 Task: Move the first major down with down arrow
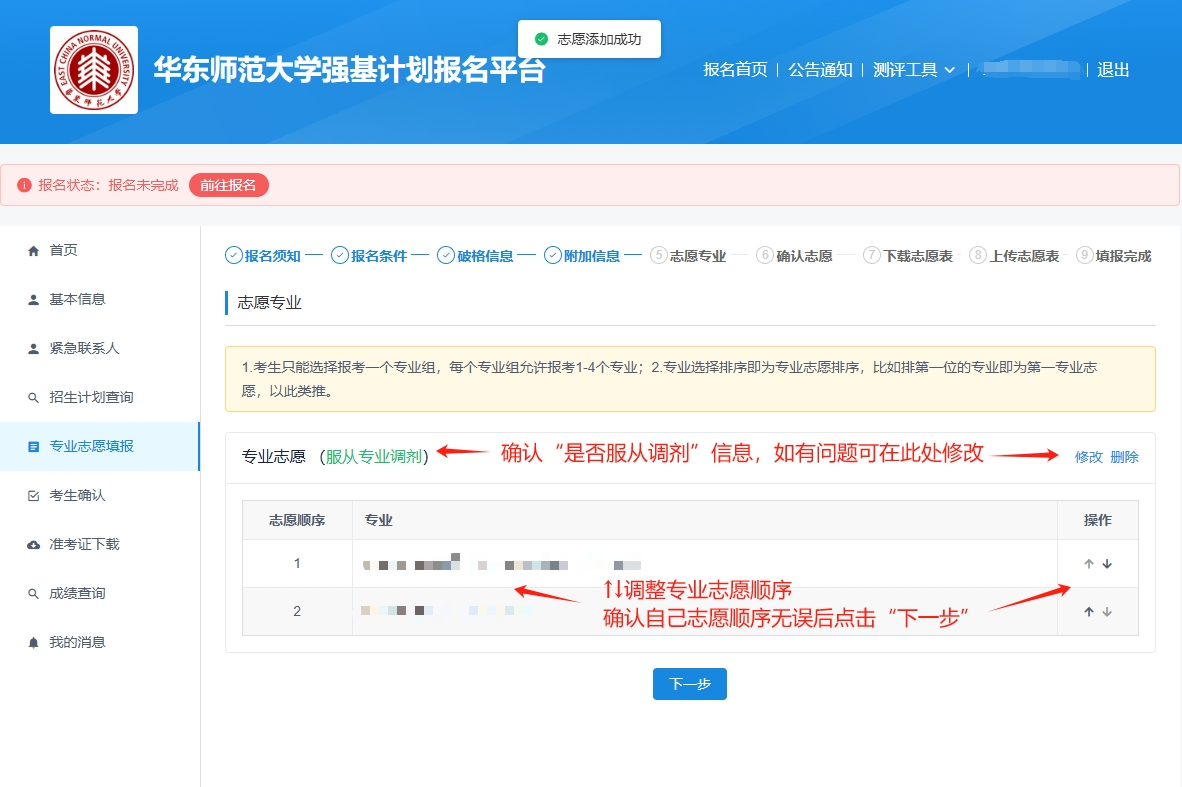click(x=1107, y=564)
